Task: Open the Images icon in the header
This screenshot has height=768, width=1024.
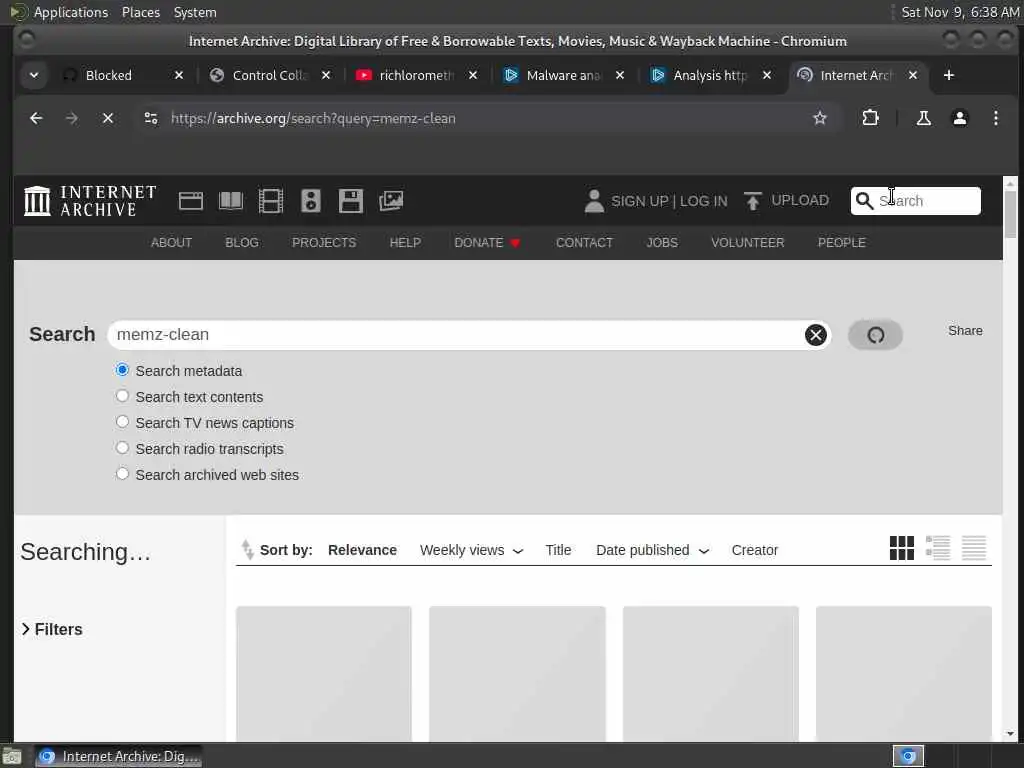Action: pos(391,200)
